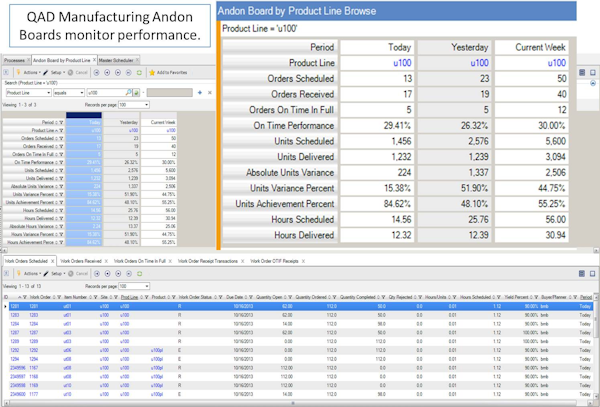Click the list view icon at upper right panel
The width and height of the screenshot is (600, 407).
point(582,72)
